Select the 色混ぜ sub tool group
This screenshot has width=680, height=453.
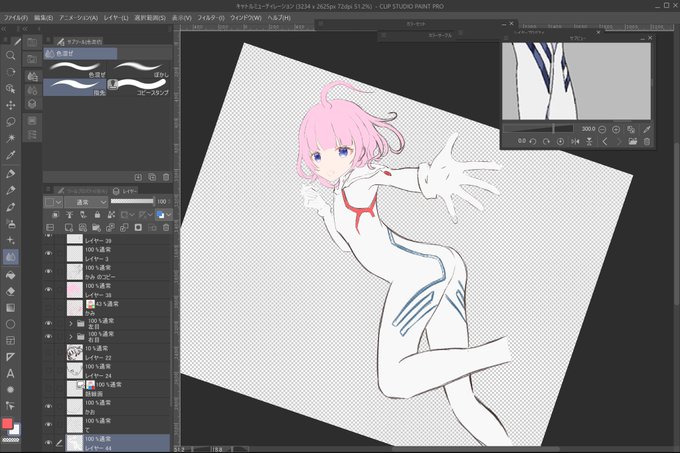tap(80, 53)
